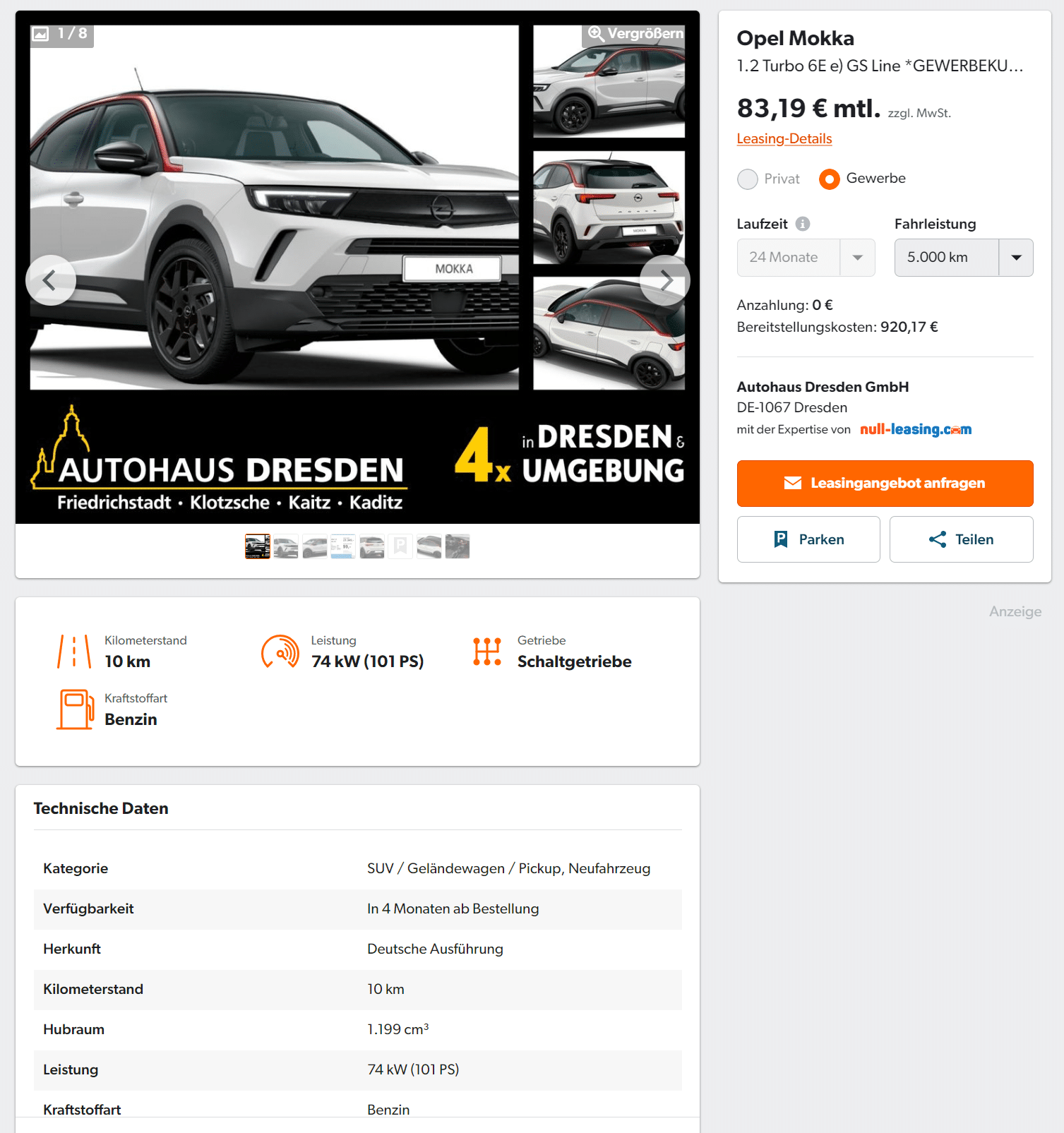Click the Leistung speedometer icon
This screenshot has height=1133, width=1064.
(280, 652)
